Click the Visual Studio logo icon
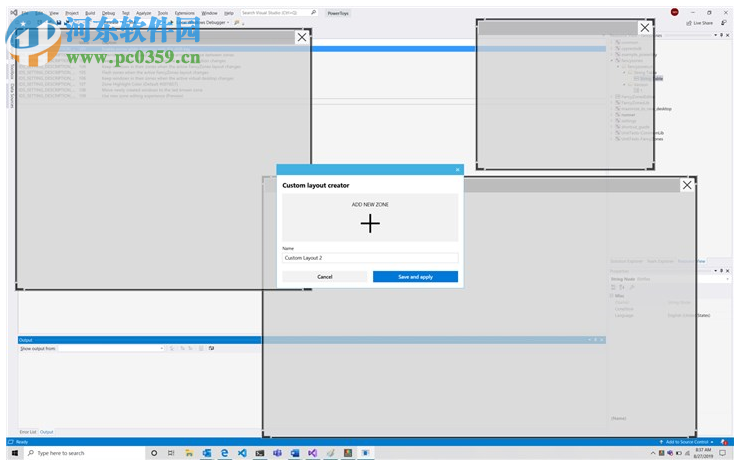 coord(14,13)
